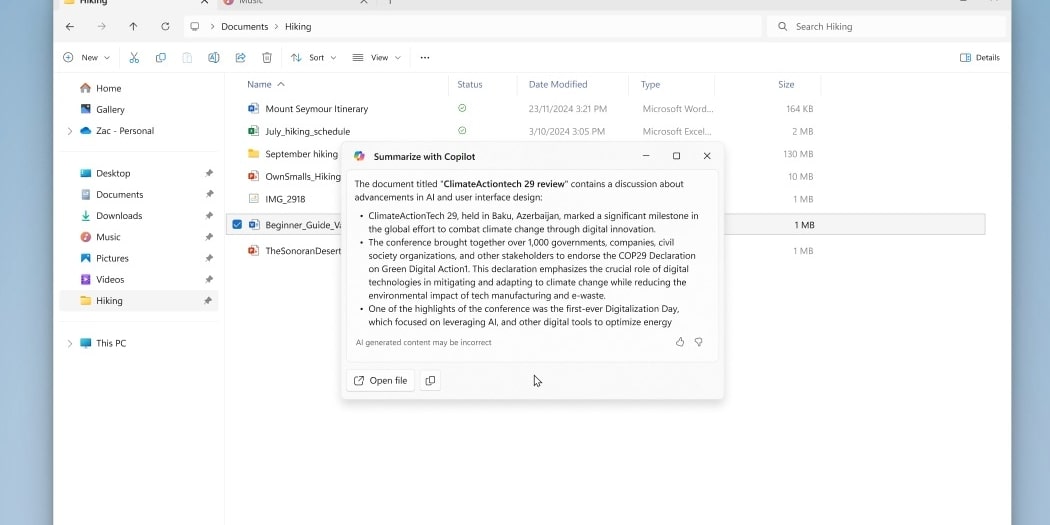Expand the This PC tree node

pyautogui.click(x=69, y=344)
